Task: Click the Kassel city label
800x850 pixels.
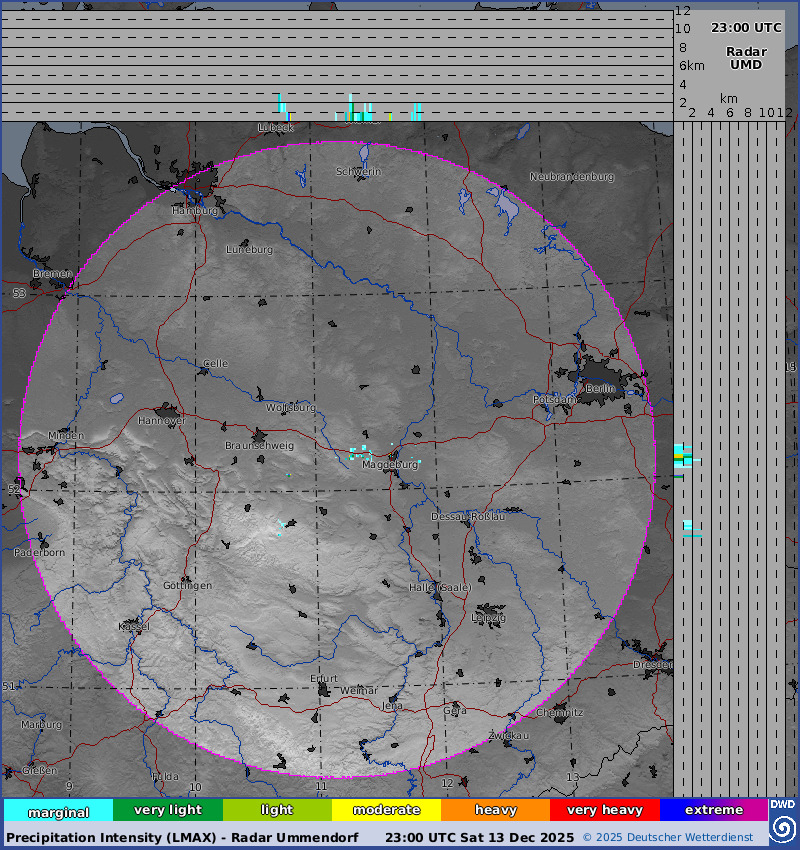Action: 133,626
